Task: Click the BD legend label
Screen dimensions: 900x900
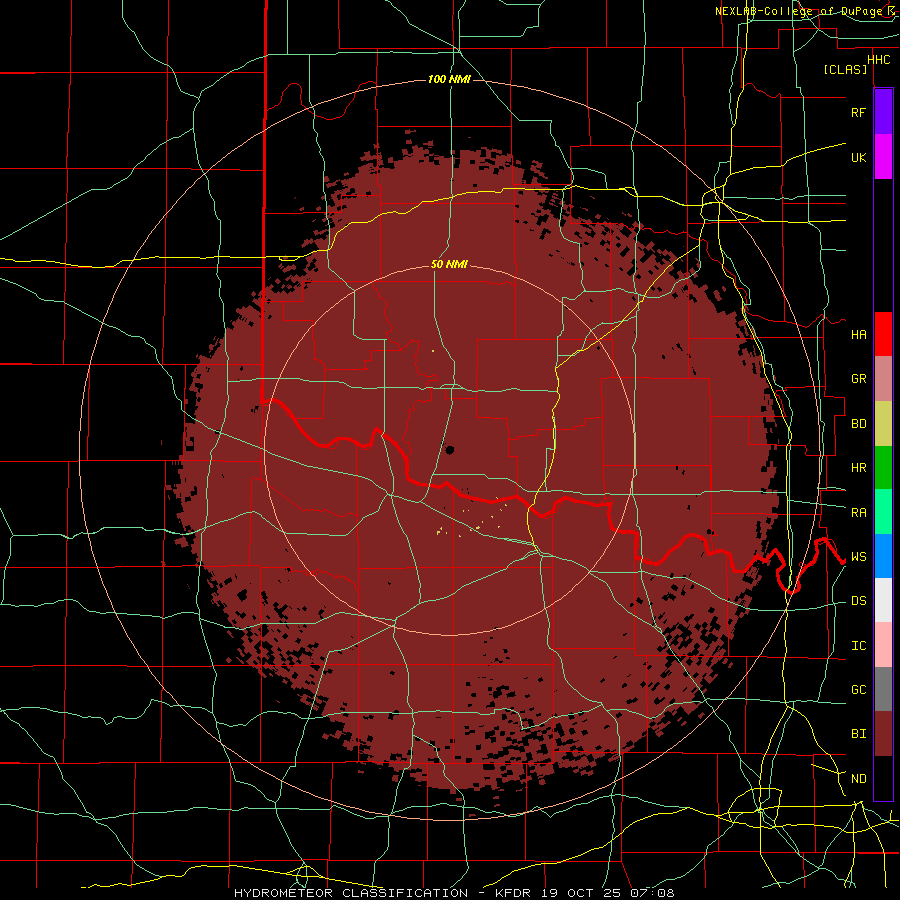Action: [858, 424]
